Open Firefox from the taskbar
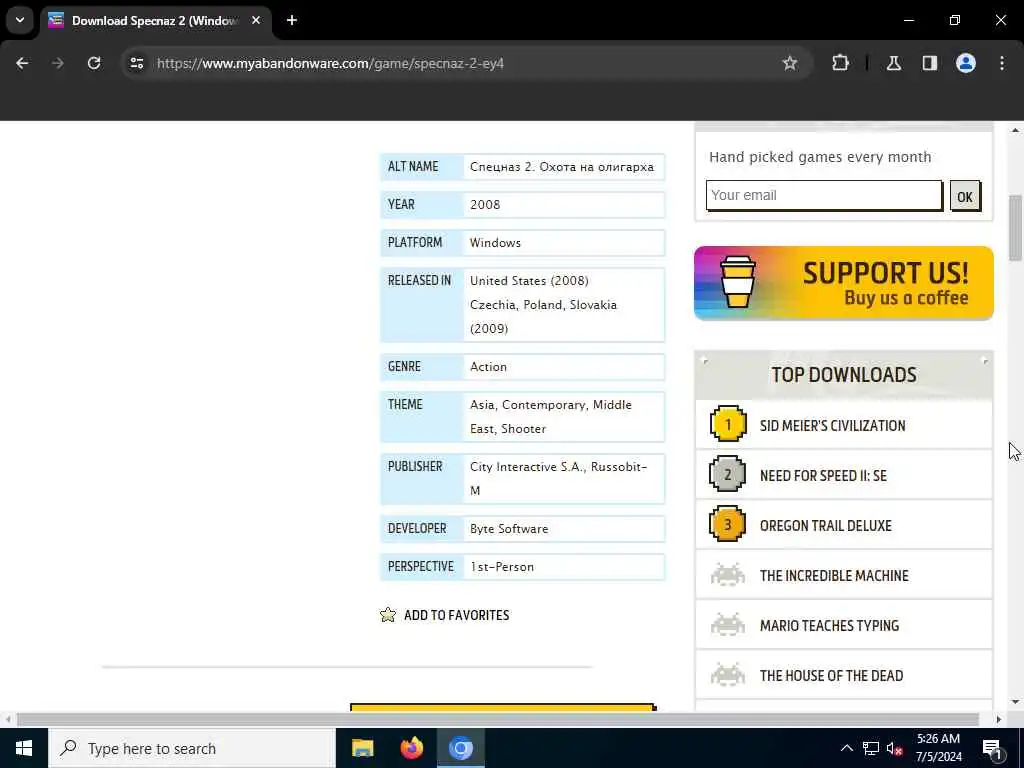 (x=411, y=748)
